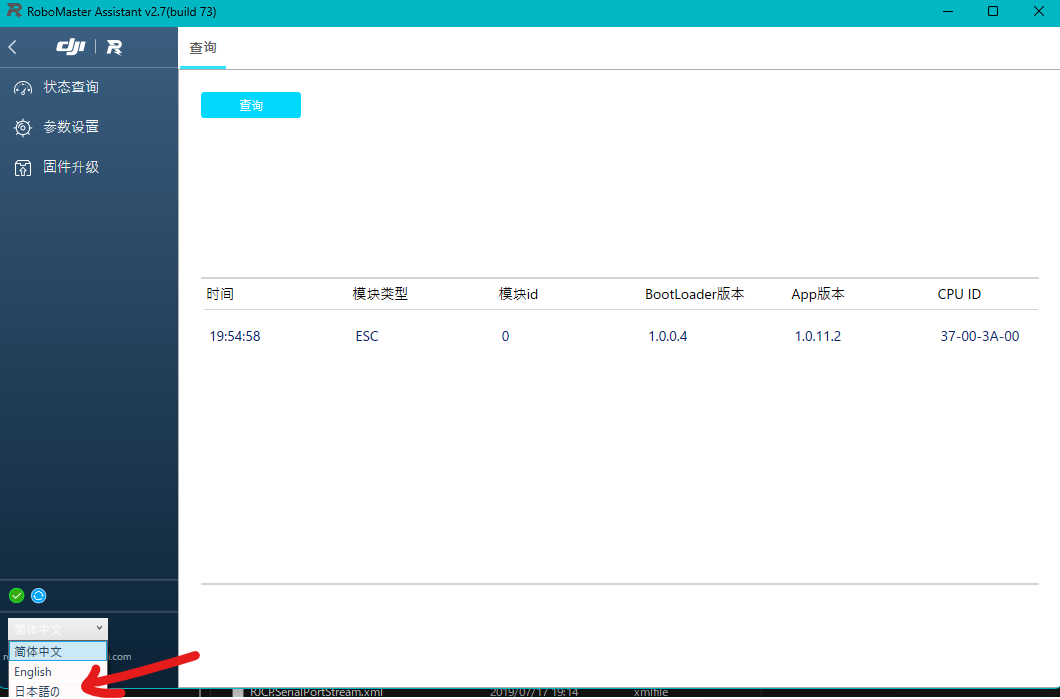
Task: Open 参数设置 parameter settings via gear icon
Action: pos(22,127)
